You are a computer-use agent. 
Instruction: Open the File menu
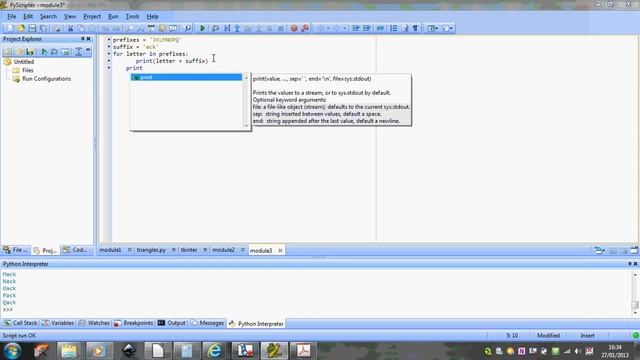point(11,16)
